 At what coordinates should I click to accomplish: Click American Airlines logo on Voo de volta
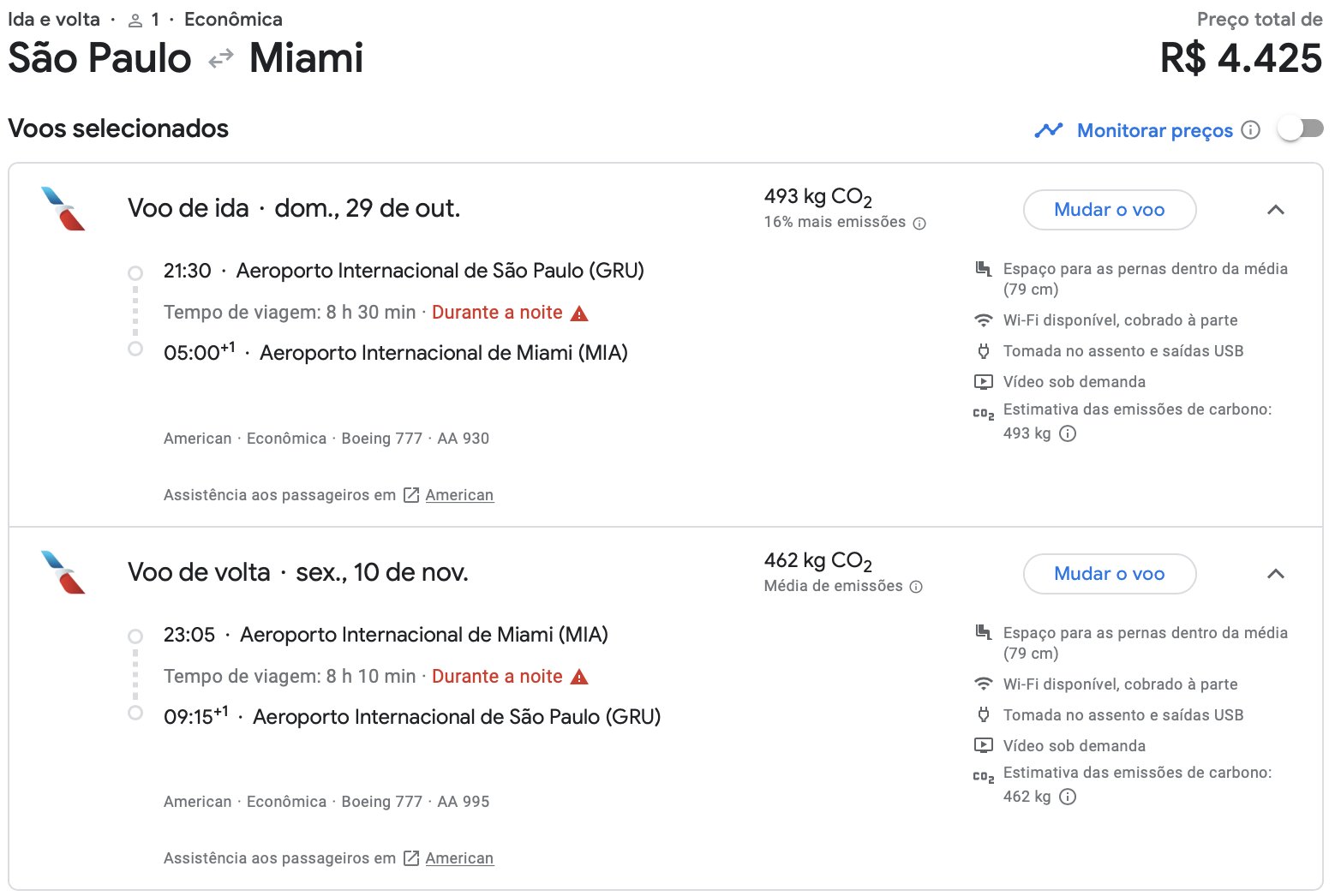point(63,572)
